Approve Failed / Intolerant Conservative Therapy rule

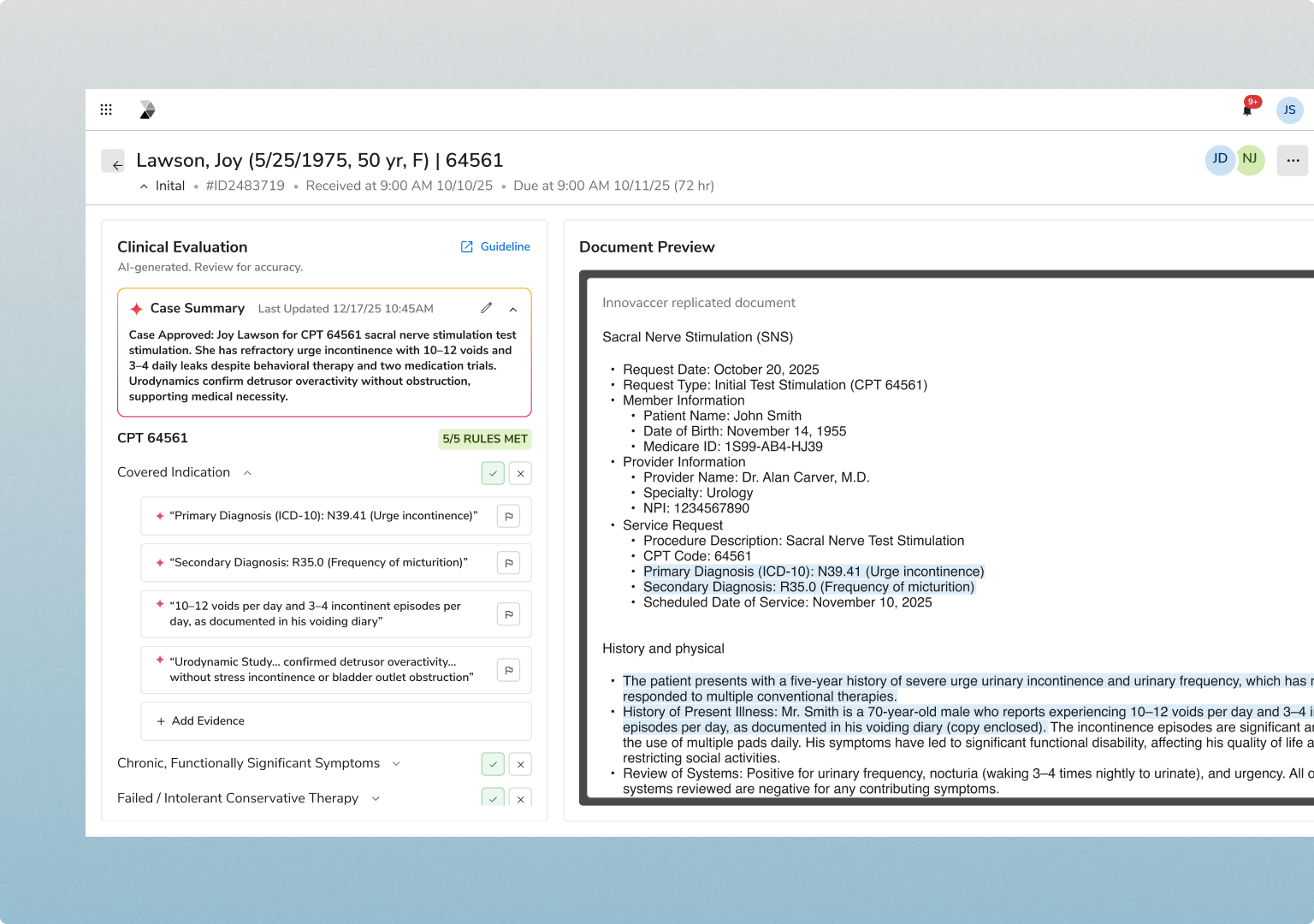pyautogui.click(x=493, y=797)
